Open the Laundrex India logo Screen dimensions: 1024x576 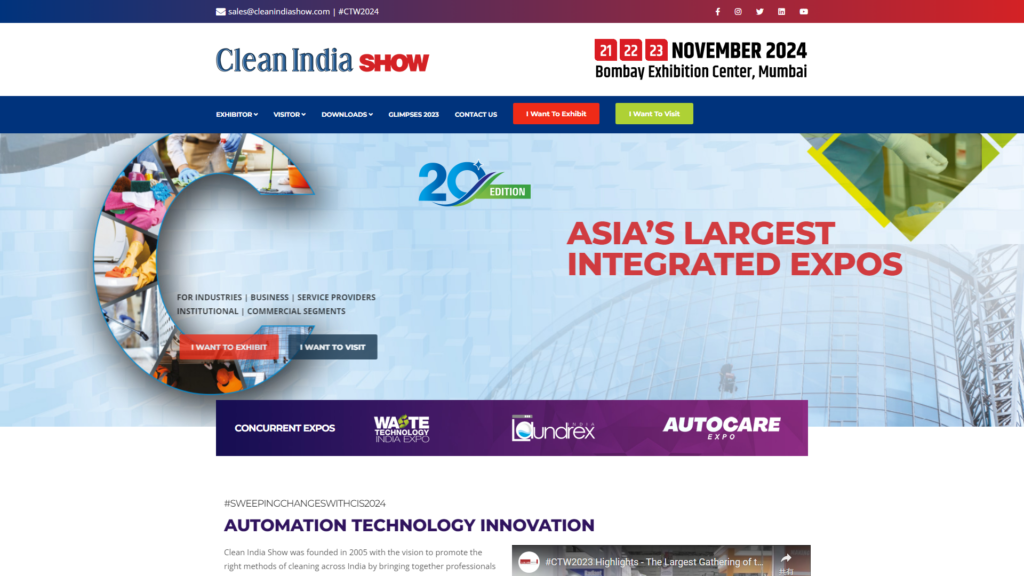[553, 428]
